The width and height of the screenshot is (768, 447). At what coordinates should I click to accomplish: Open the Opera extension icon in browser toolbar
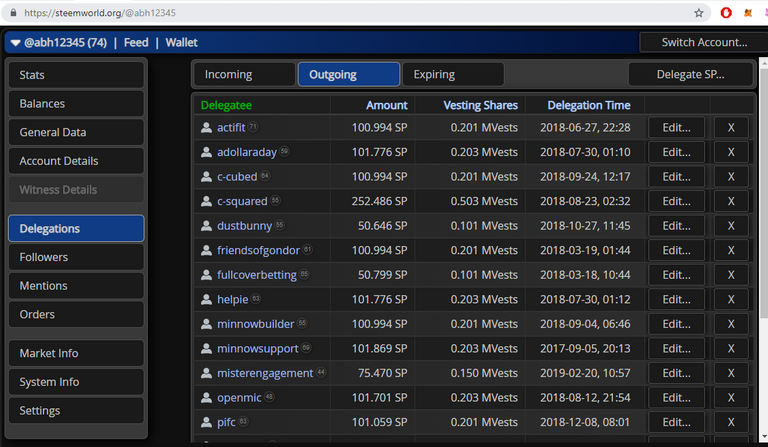[726, 13]
